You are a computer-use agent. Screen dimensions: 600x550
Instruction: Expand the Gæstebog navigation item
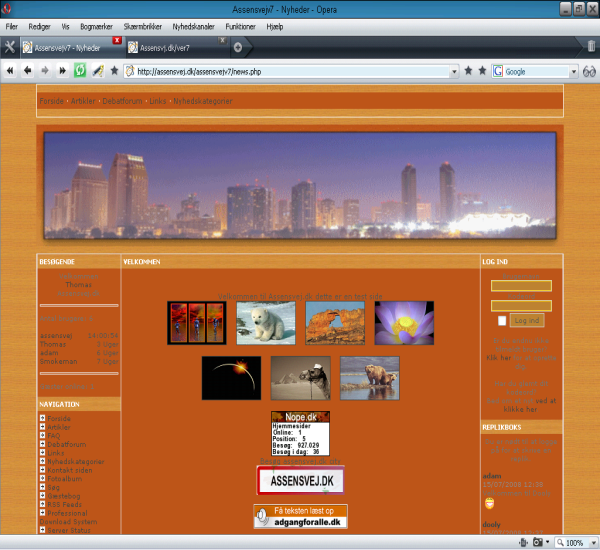42,495
